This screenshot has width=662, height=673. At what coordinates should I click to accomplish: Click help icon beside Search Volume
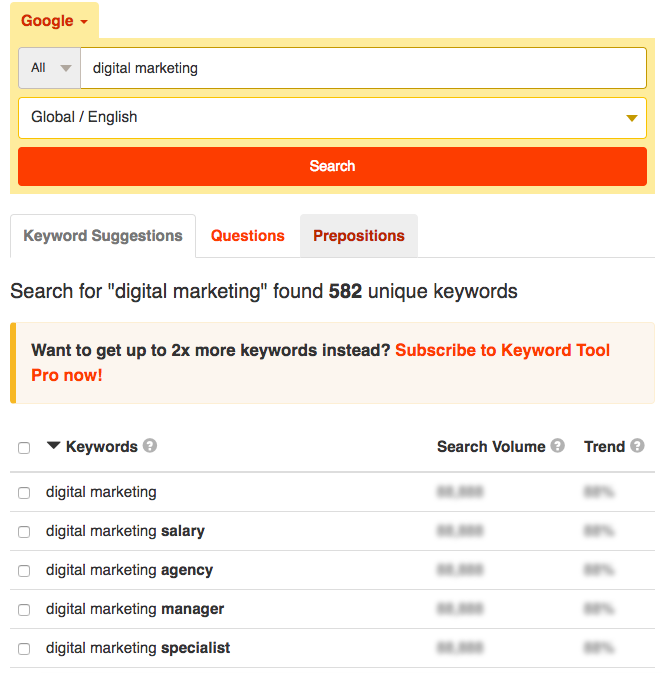pos(557,446)
